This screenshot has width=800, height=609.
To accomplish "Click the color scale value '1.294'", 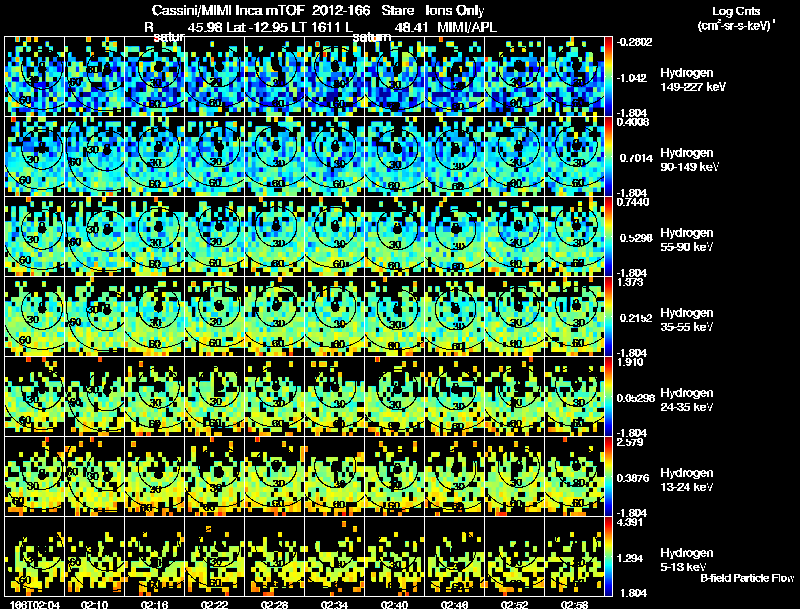I will pyautogui.click(x=630, y=559).
